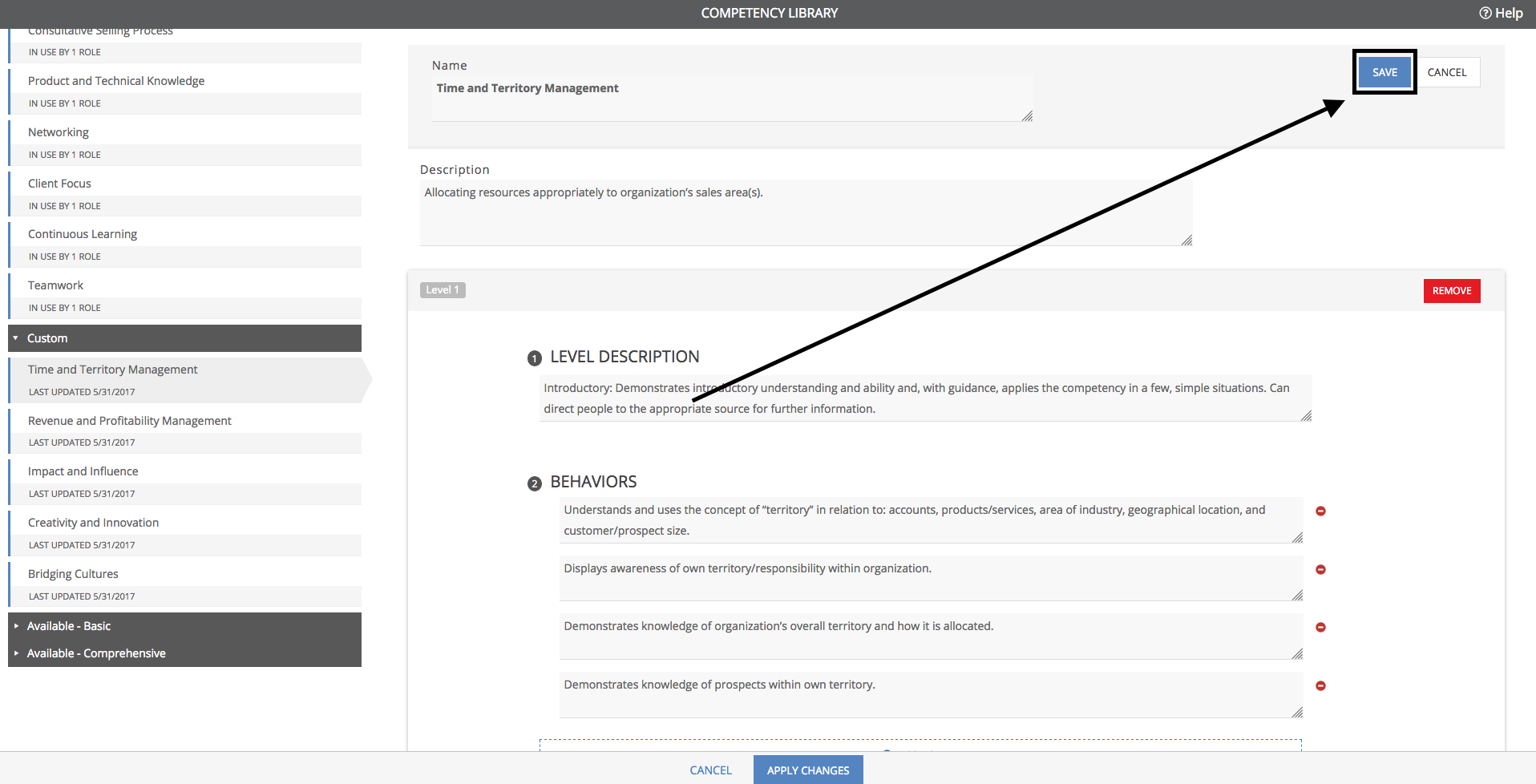The width and height of the screenshot is (1536, 784).
Task: Click Apply Changes button
Action: (808, 770)
